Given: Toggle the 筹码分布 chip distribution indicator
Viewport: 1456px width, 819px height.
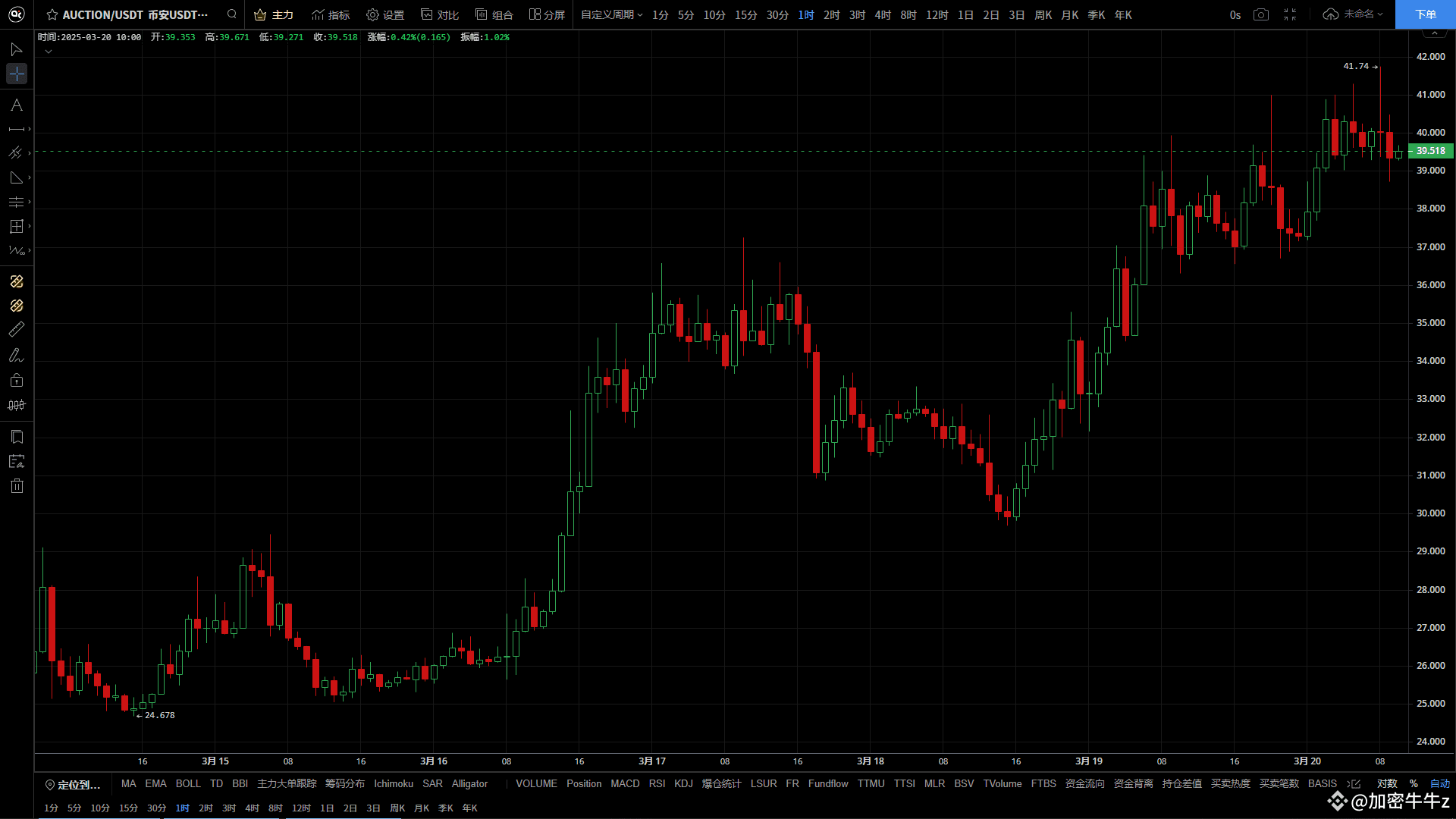Looking at the screenshot, I should point(345,783).
